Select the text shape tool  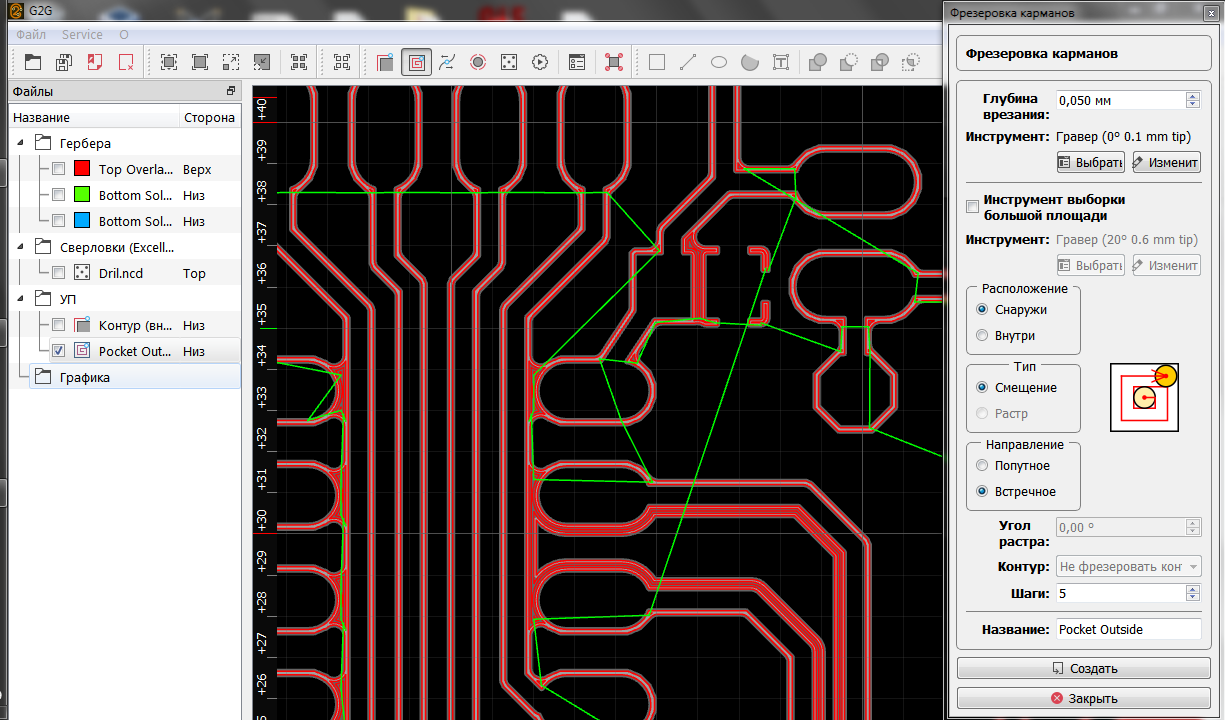coord(781,62)
